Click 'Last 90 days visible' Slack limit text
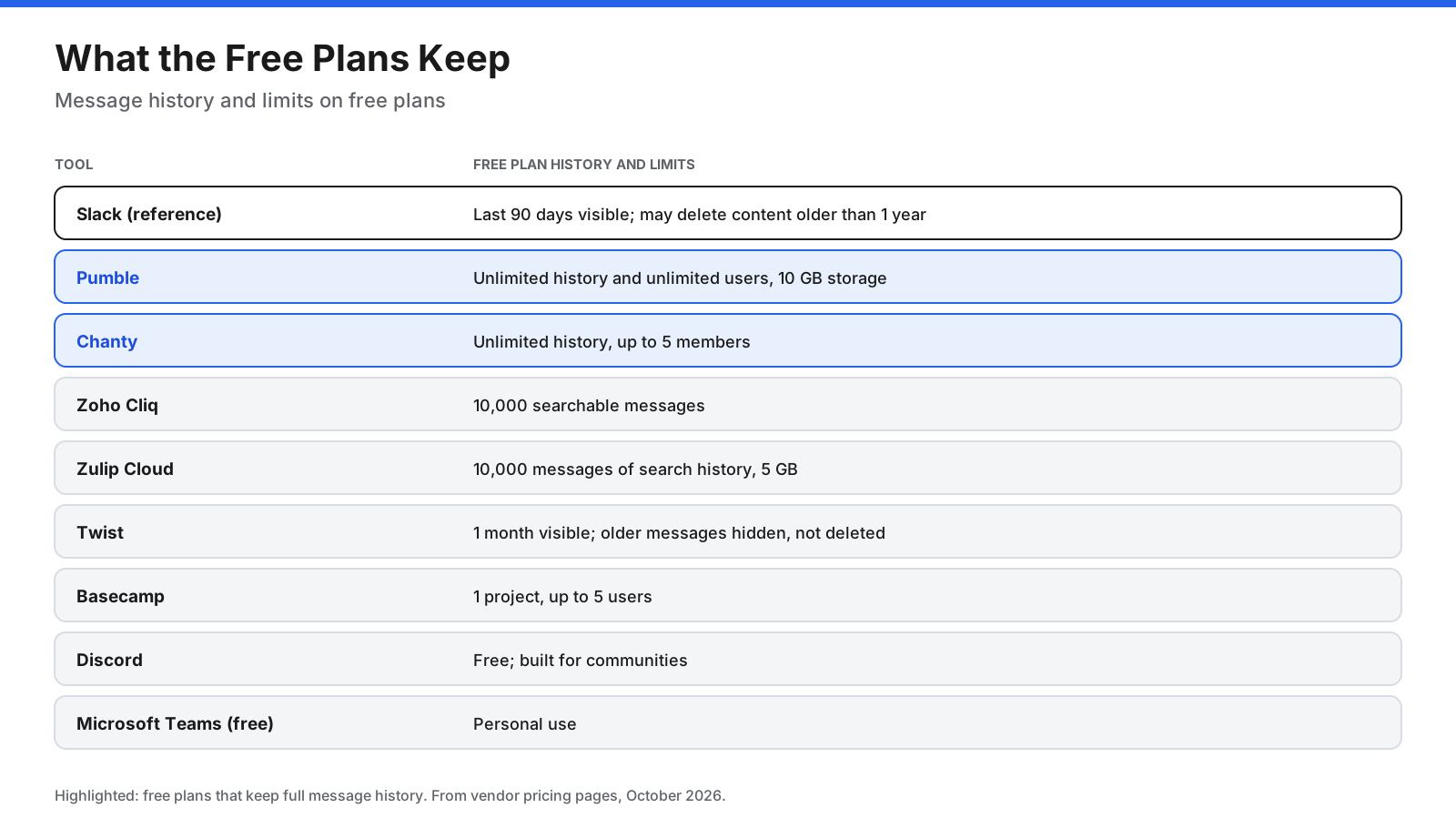 551,215
